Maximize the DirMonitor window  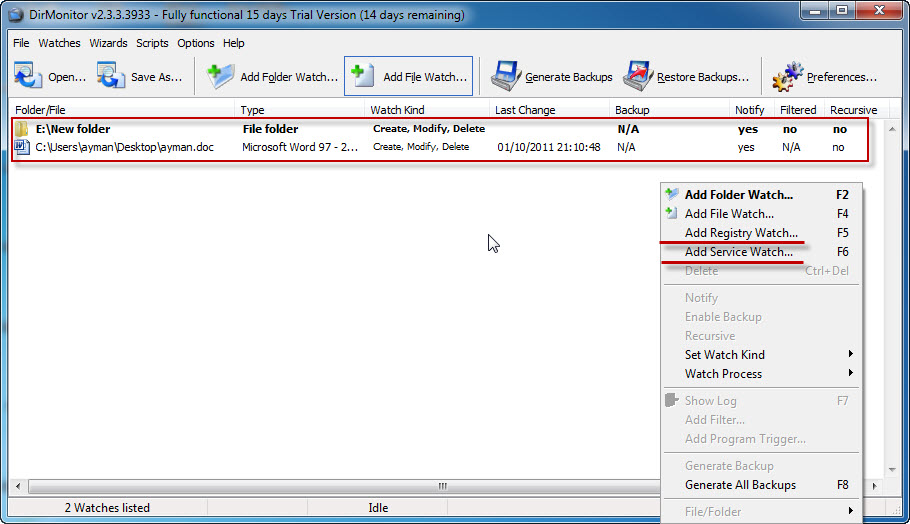[842, 11]
